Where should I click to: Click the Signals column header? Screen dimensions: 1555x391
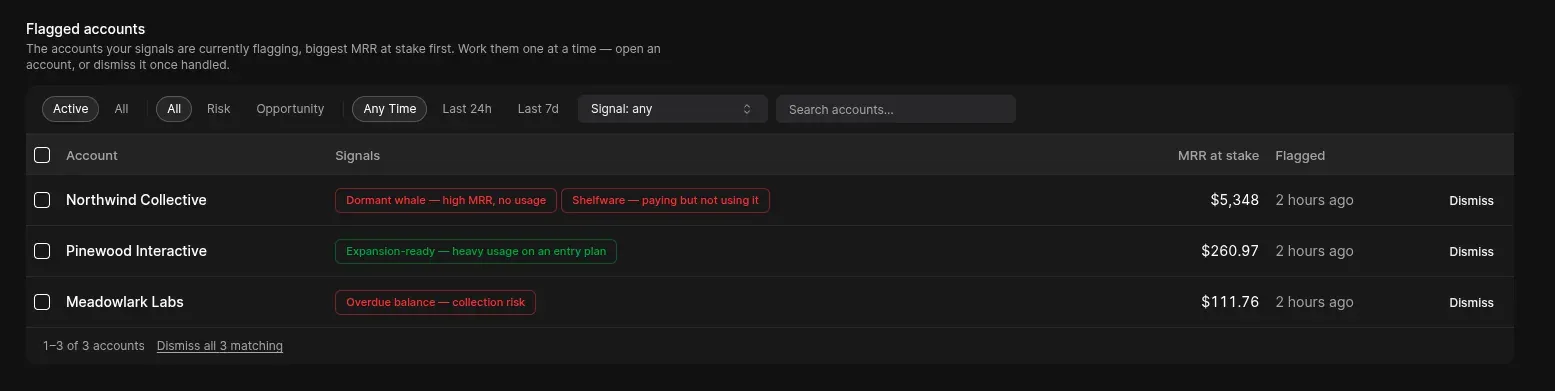[357, 155]
